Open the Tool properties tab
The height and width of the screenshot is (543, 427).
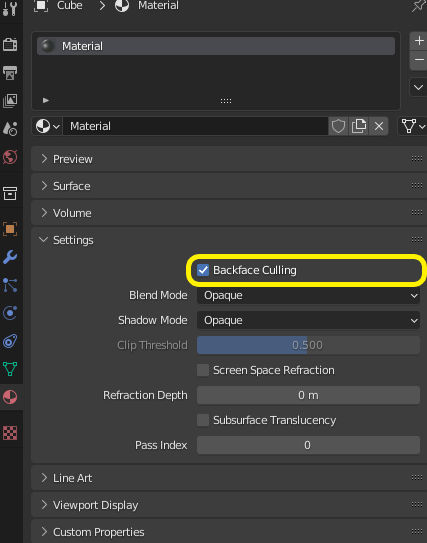10,8
